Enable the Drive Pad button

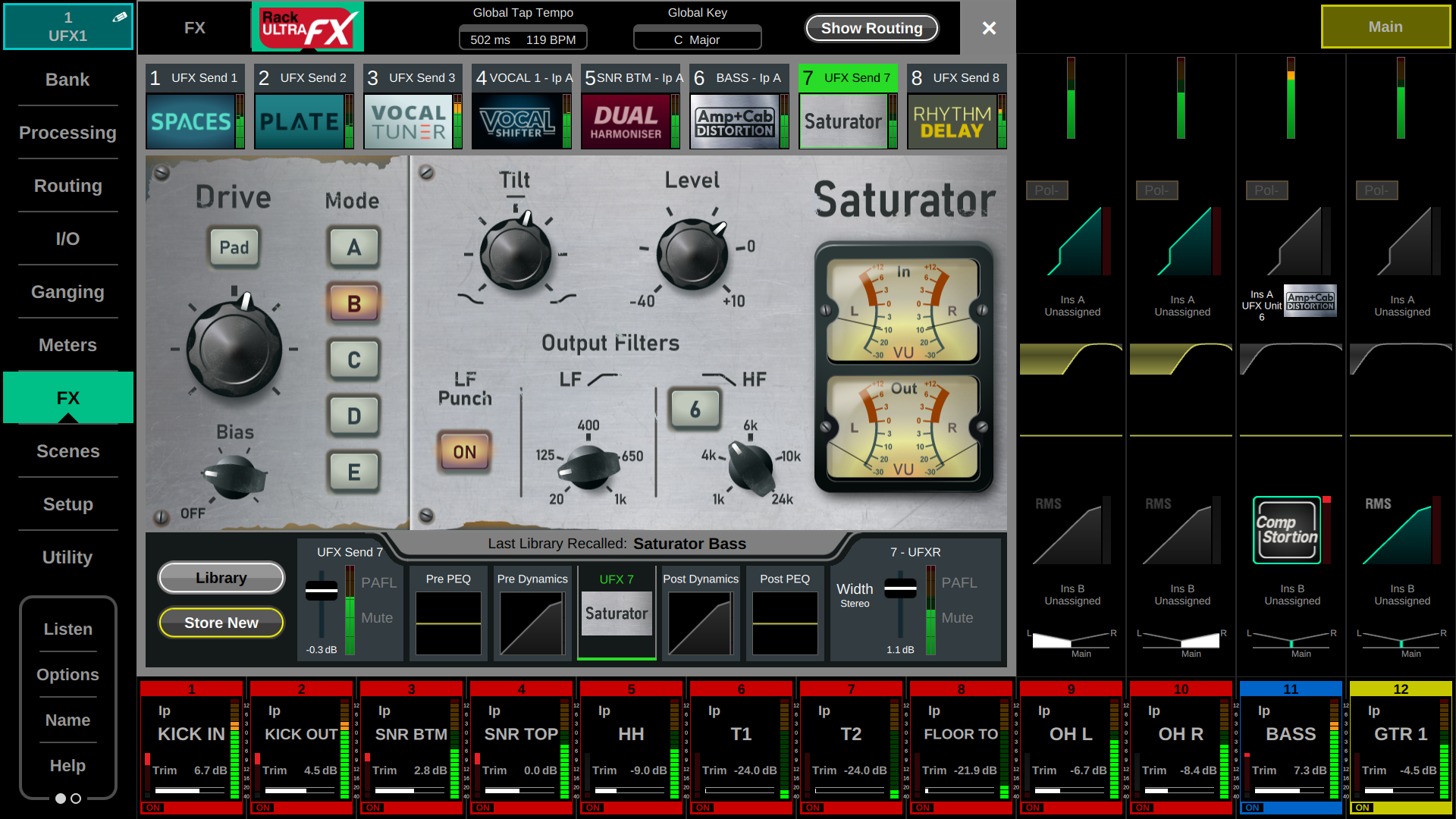click(234, 247)
